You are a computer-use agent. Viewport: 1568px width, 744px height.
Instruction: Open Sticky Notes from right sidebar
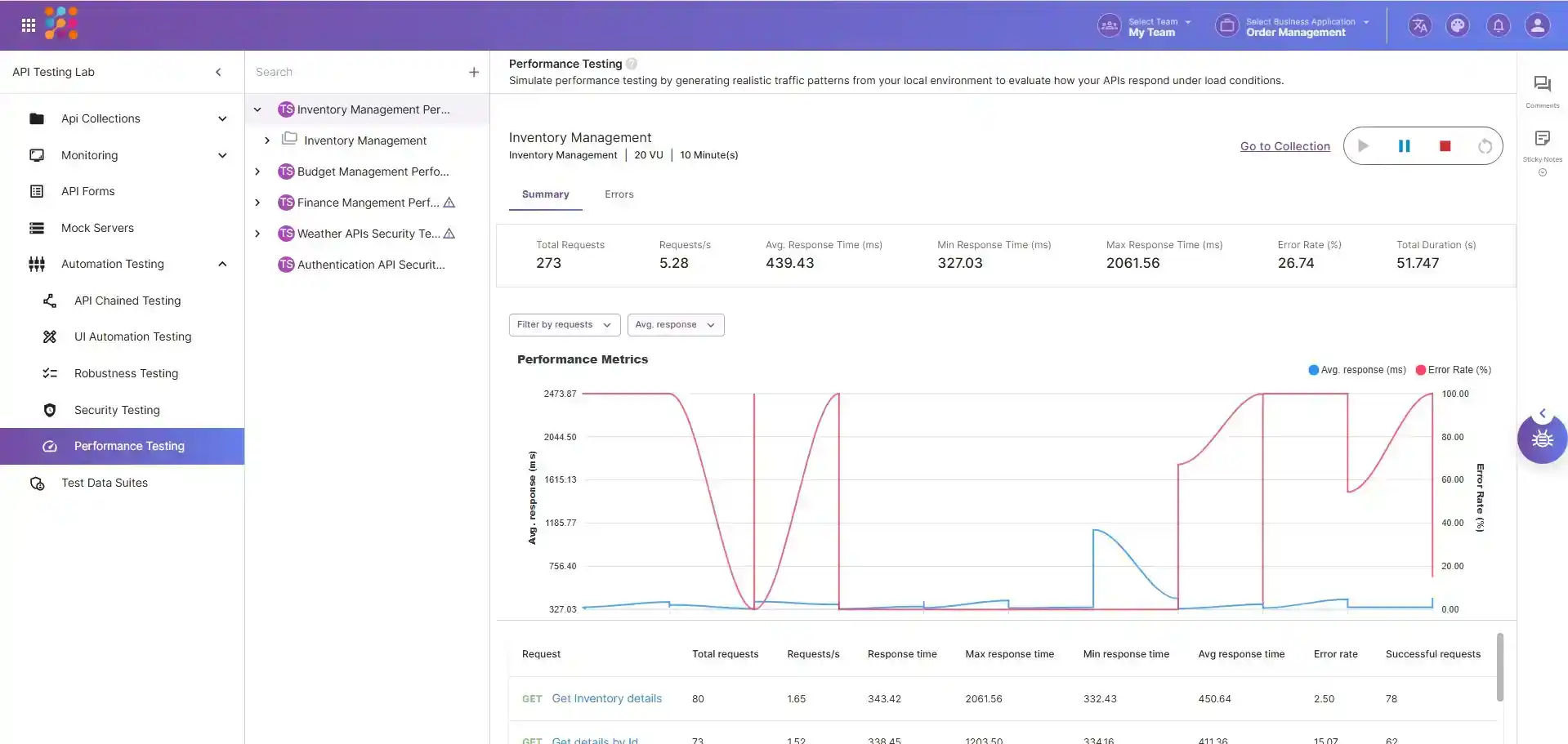pos(1542,139)
